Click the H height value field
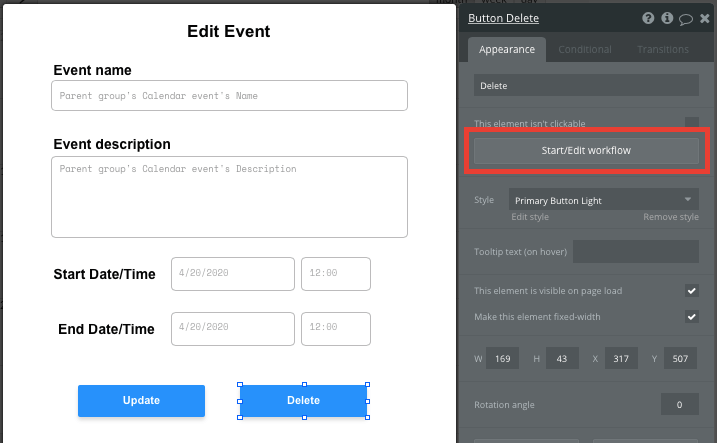 coord(562,358)
